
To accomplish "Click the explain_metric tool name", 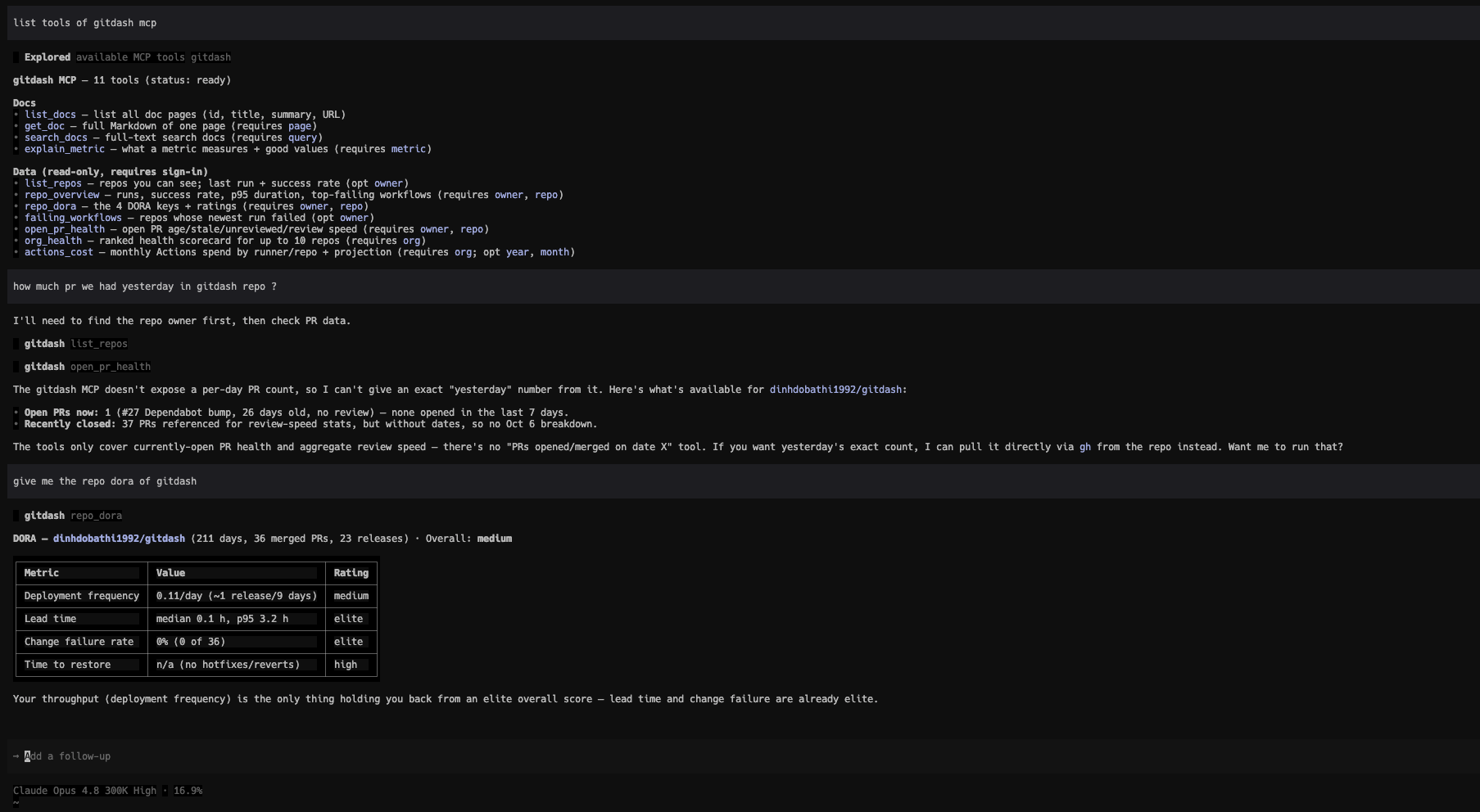I will 65,149.
